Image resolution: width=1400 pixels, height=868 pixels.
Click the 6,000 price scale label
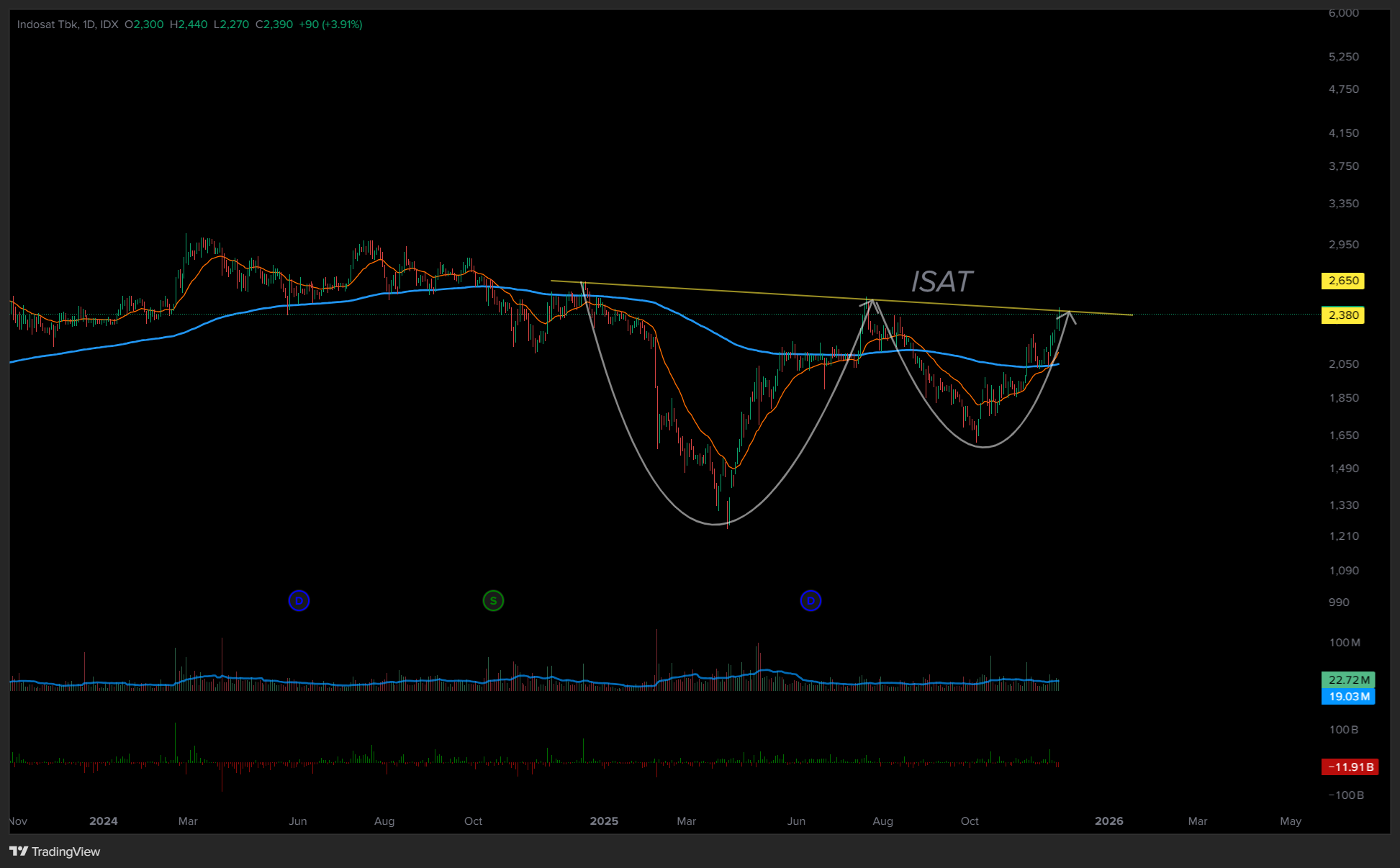[x=1343, y=13]
